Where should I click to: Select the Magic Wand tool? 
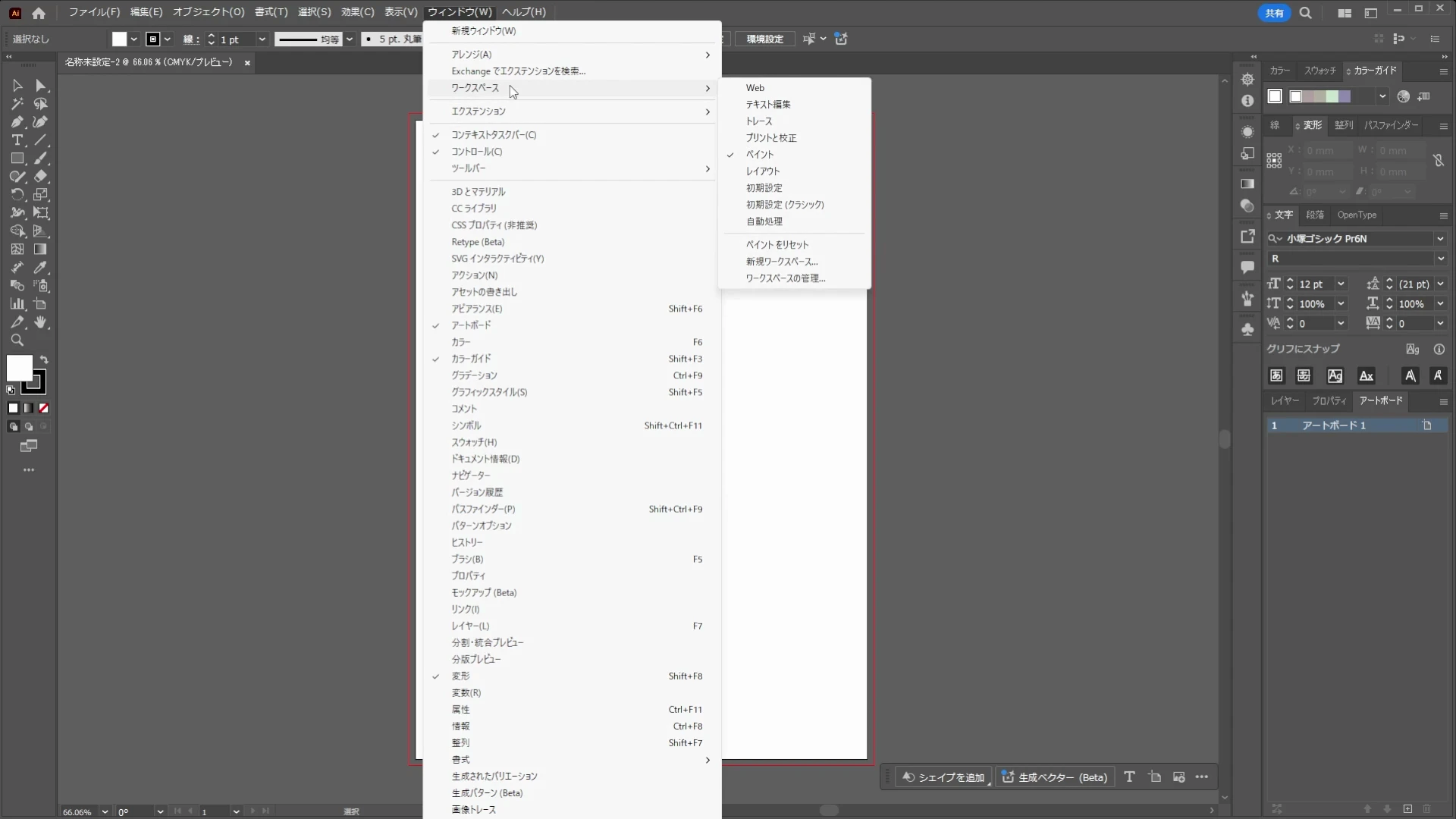17,104
